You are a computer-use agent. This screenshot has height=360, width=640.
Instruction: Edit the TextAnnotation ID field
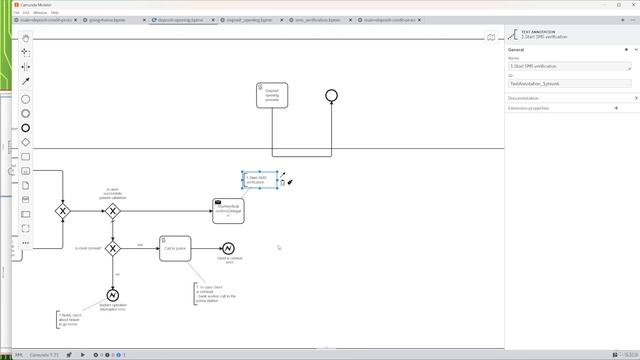tap(569, 84)
